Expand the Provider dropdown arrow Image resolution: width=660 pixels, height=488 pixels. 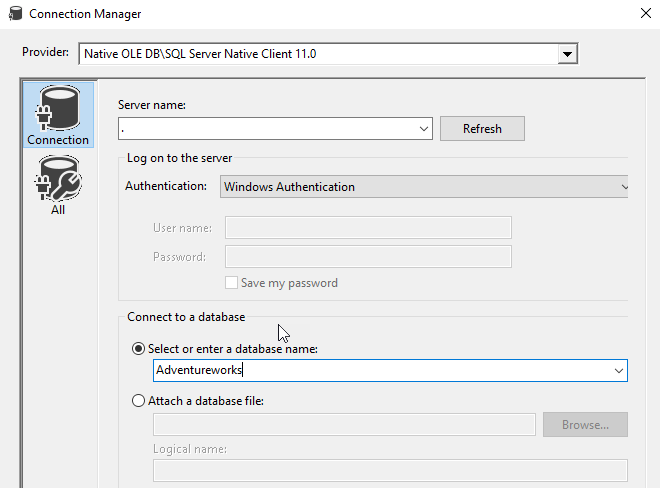(567, 54)
